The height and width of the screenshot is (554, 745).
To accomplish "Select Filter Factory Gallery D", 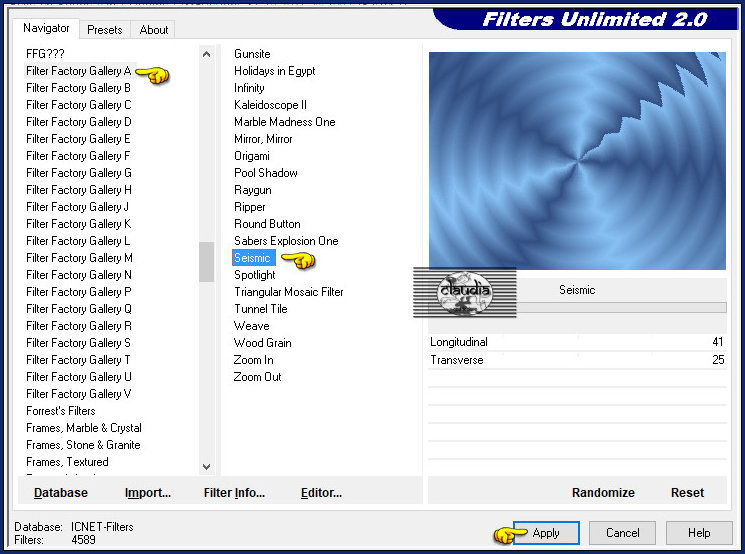I will (78, 122).
